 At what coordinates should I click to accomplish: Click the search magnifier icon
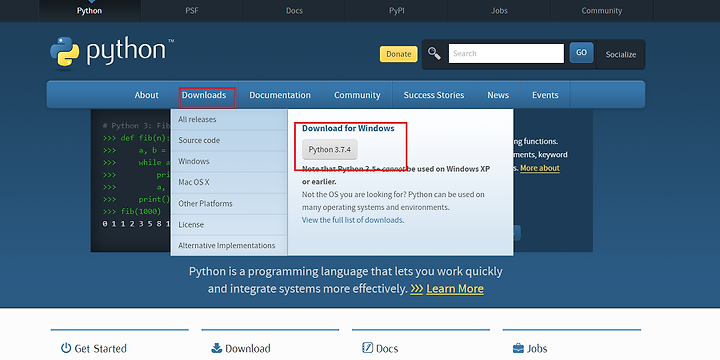pyautogui.click(x=434, y=53)
